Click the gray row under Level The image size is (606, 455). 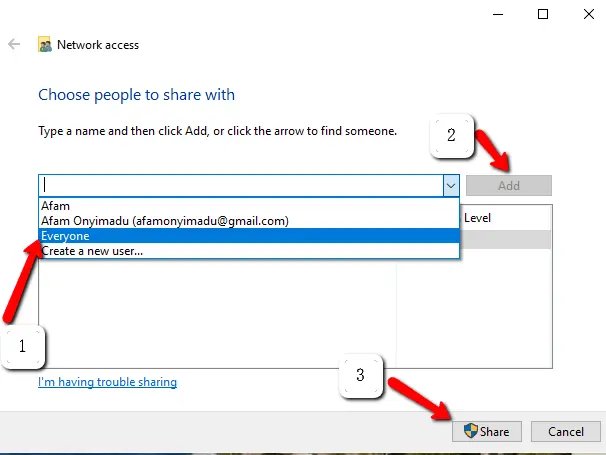point(506,240)
